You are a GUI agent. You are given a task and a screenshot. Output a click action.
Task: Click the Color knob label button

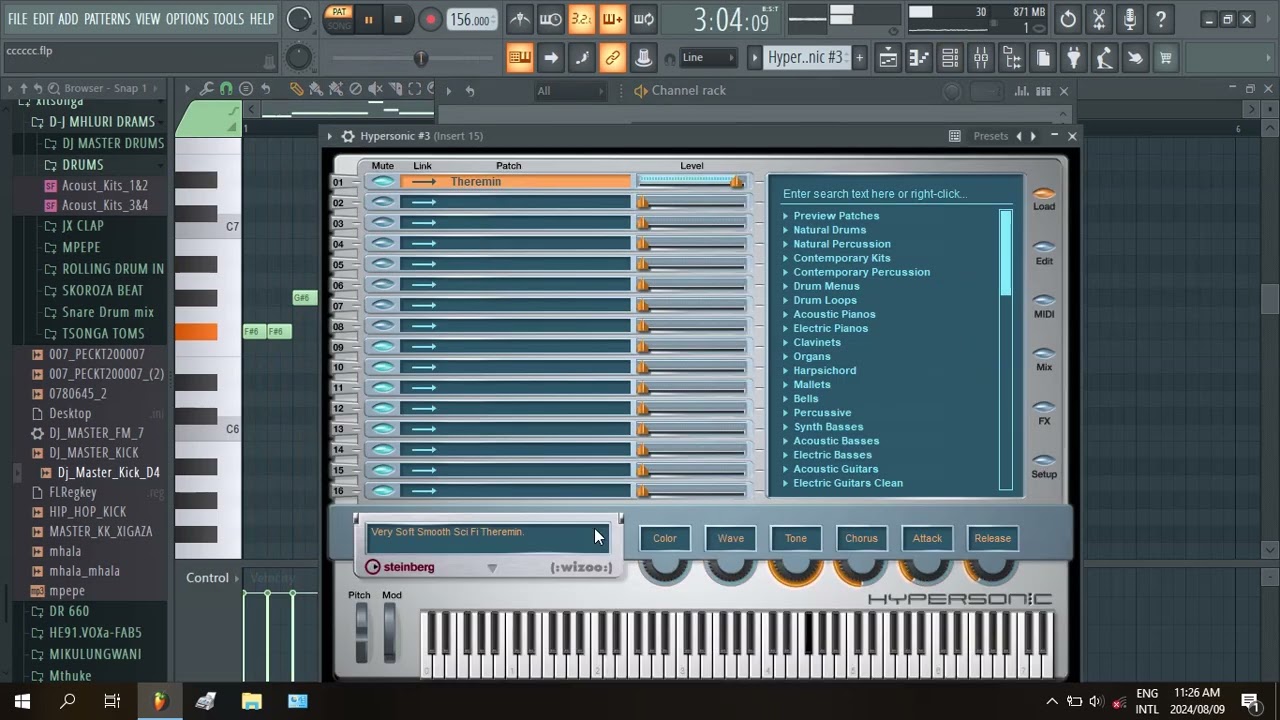665,538
